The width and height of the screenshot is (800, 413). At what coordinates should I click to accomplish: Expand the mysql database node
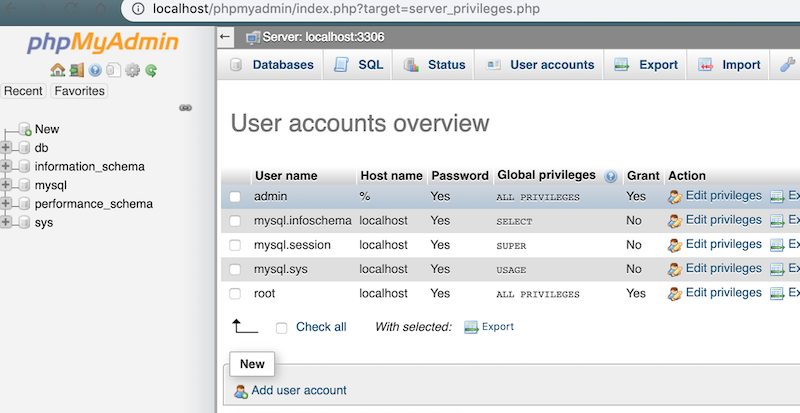[6, 184]
